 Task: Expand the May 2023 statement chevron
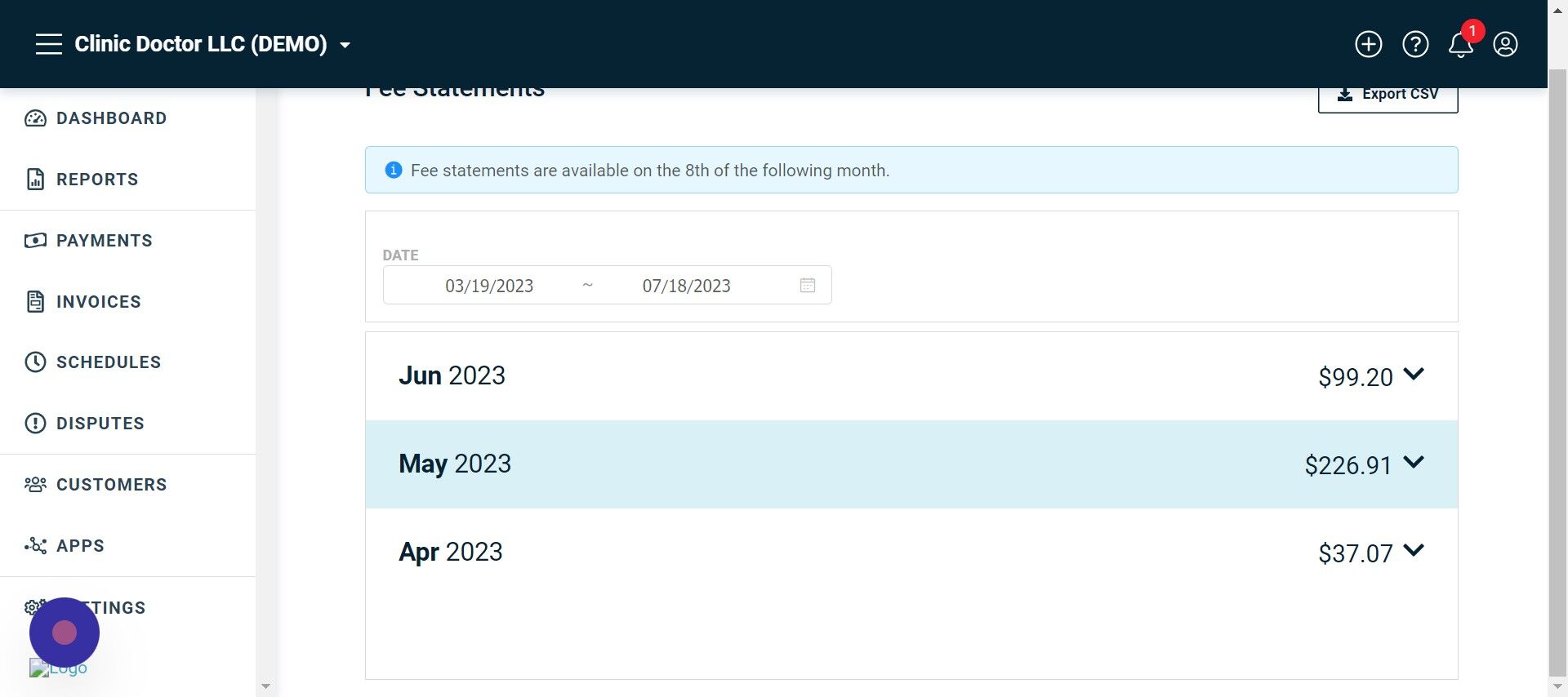tap(1414, 463)
